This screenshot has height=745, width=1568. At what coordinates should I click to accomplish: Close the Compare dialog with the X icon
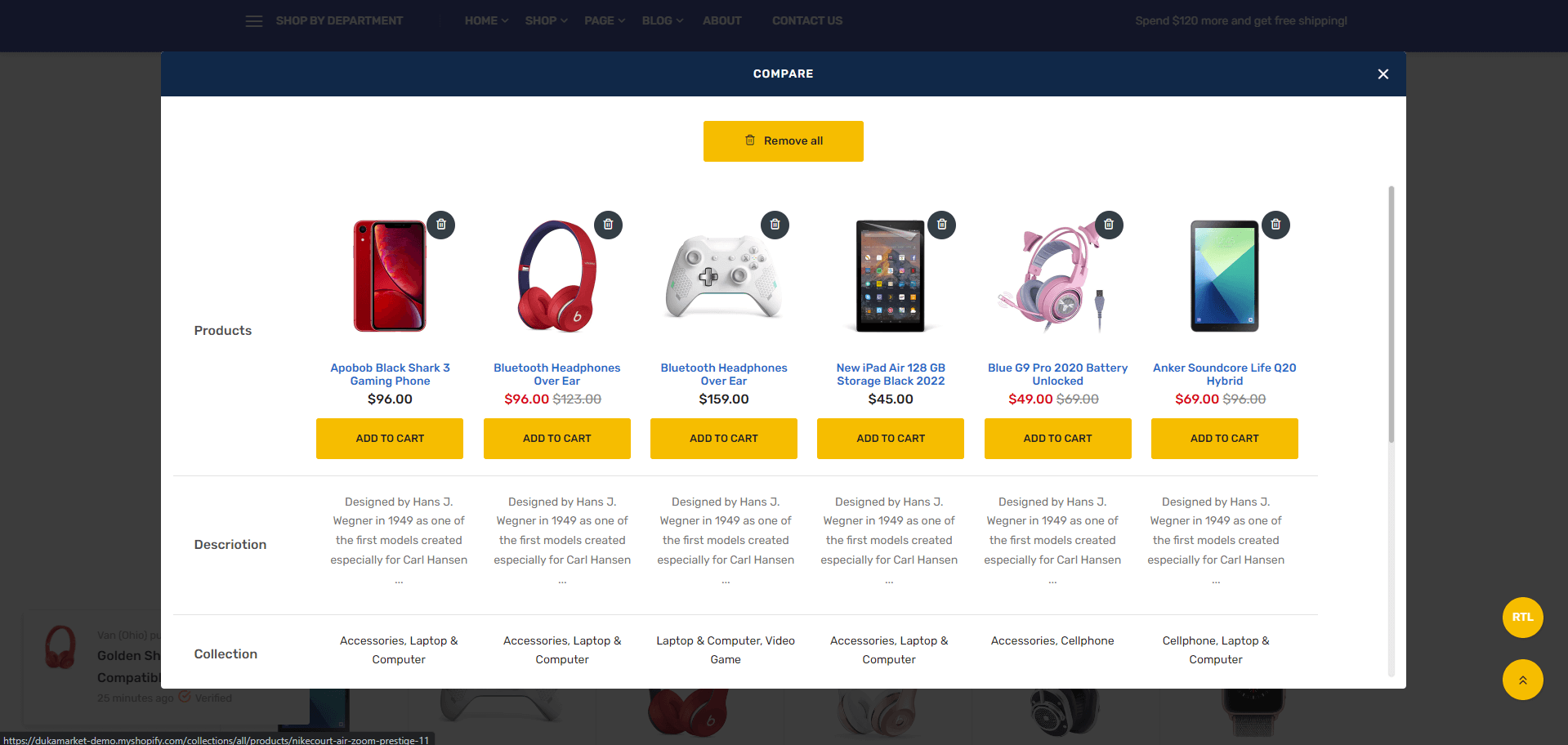pyautogui.click(x=1383, y=74)
